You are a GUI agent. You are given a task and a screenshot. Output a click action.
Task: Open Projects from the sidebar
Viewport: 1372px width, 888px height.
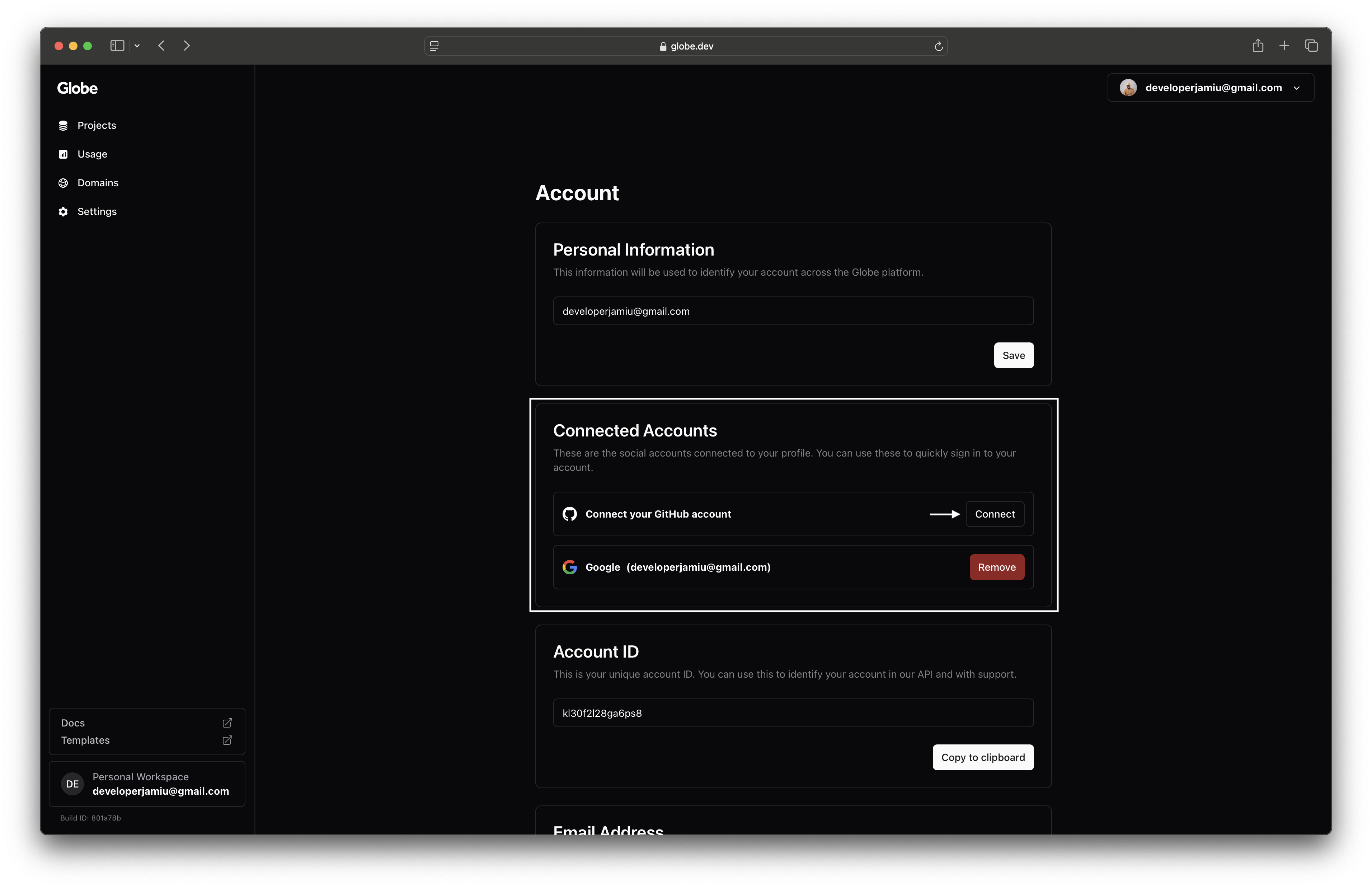click(x=96, y=126)
